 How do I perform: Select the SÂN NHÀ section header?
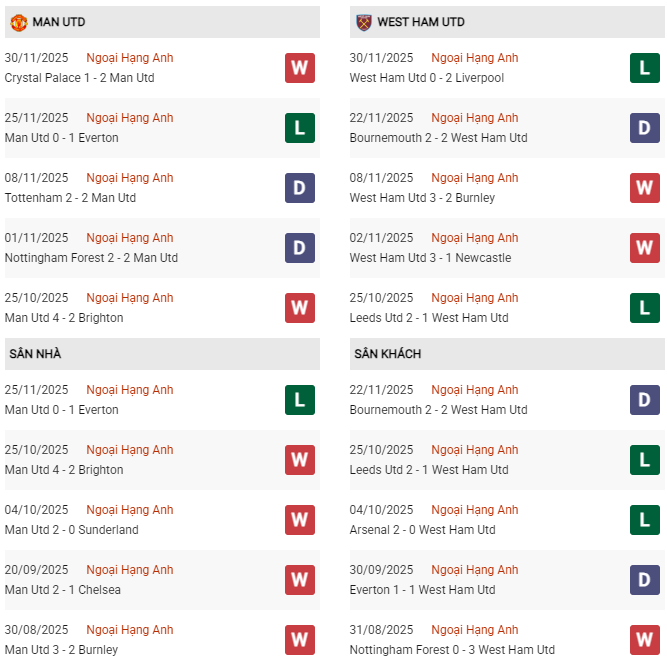(35, 354)
